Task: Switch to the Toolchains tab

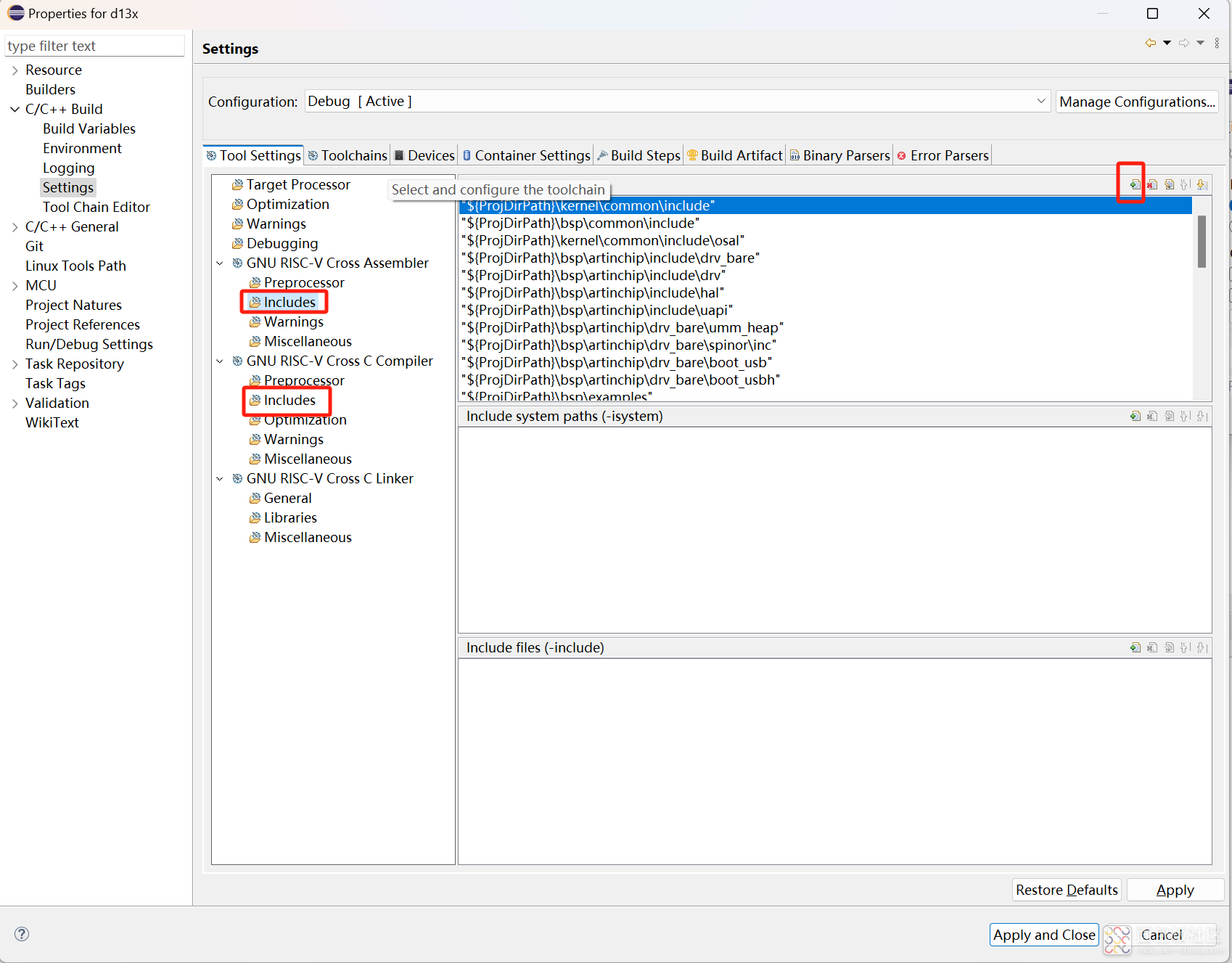Action: [348, 155]
